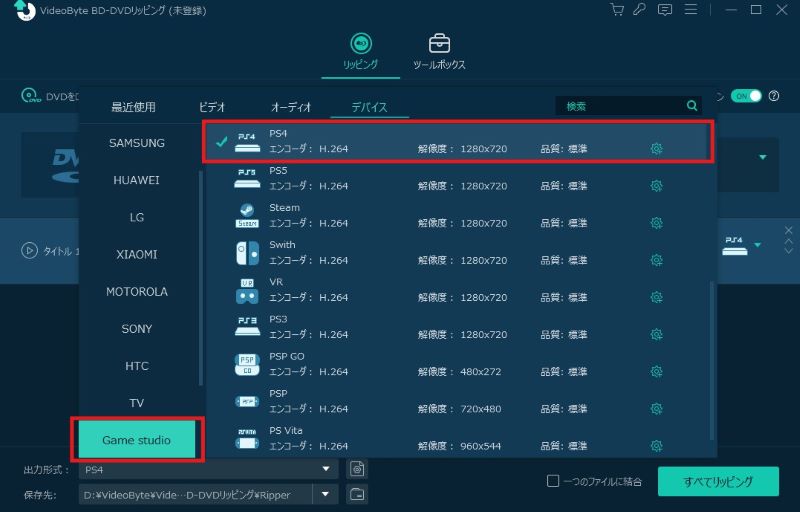This screenshot has height=512, width=800.
Task: Select the HTC category
Action: click(x=137, y=366)
